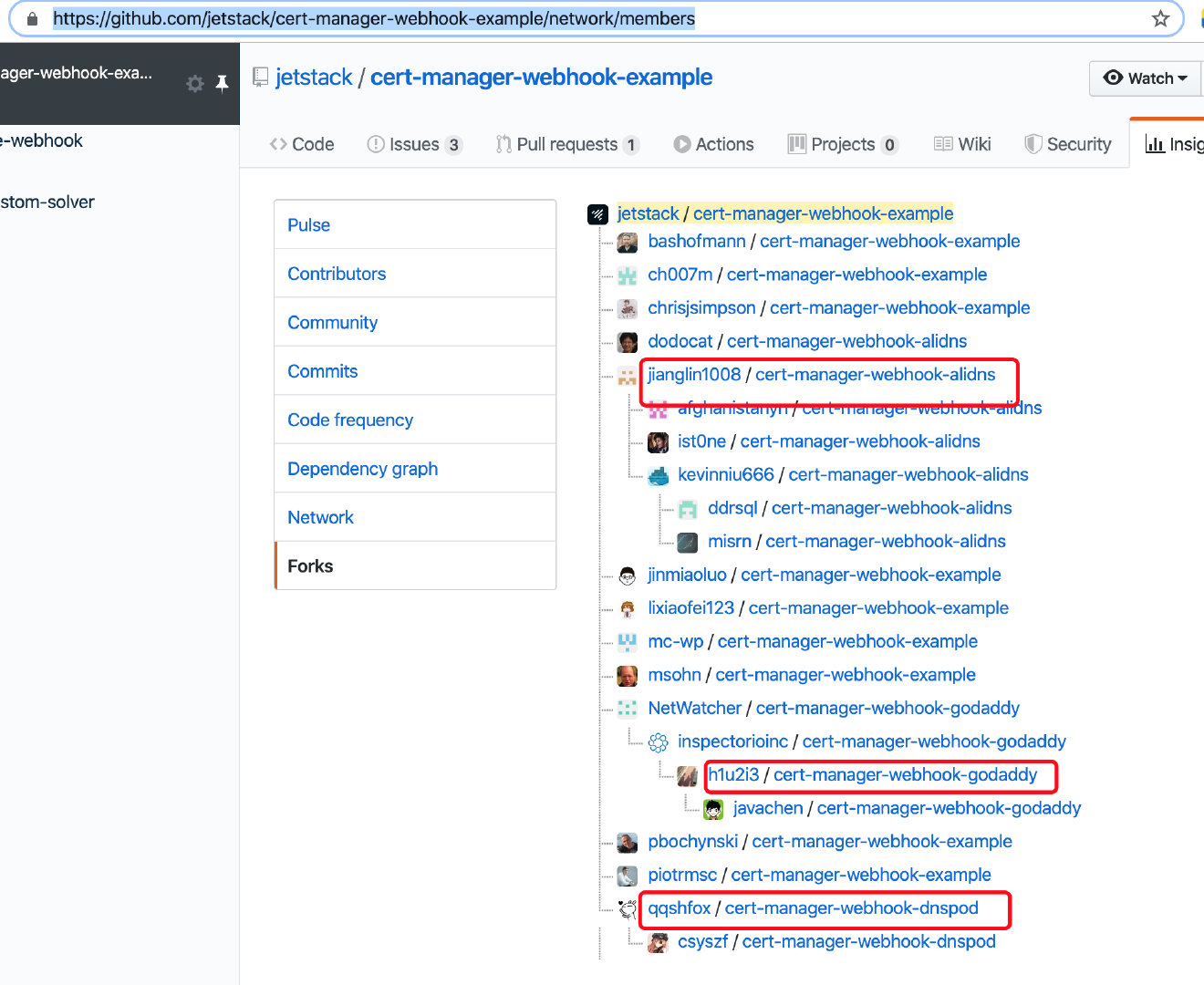Viewport: 1204px width, 985px height.
Task: Select Community in insights menu
Action: [x=415, y=322]
